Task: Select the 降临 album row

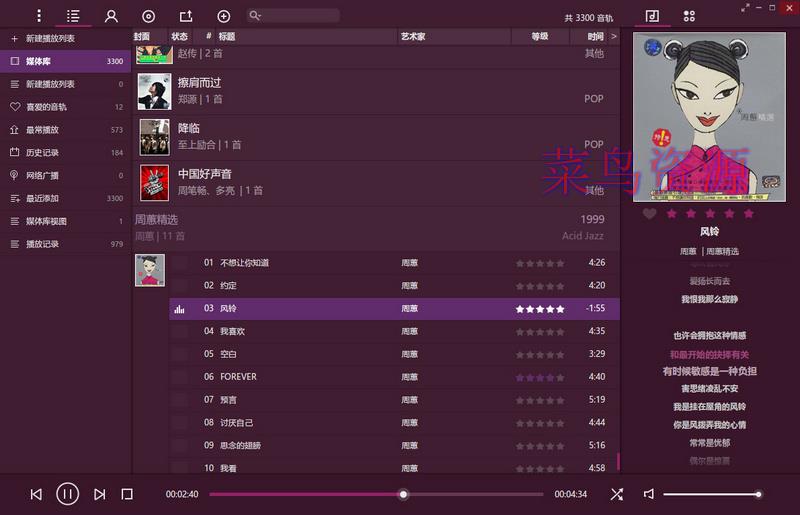Action: pos(376,137)
